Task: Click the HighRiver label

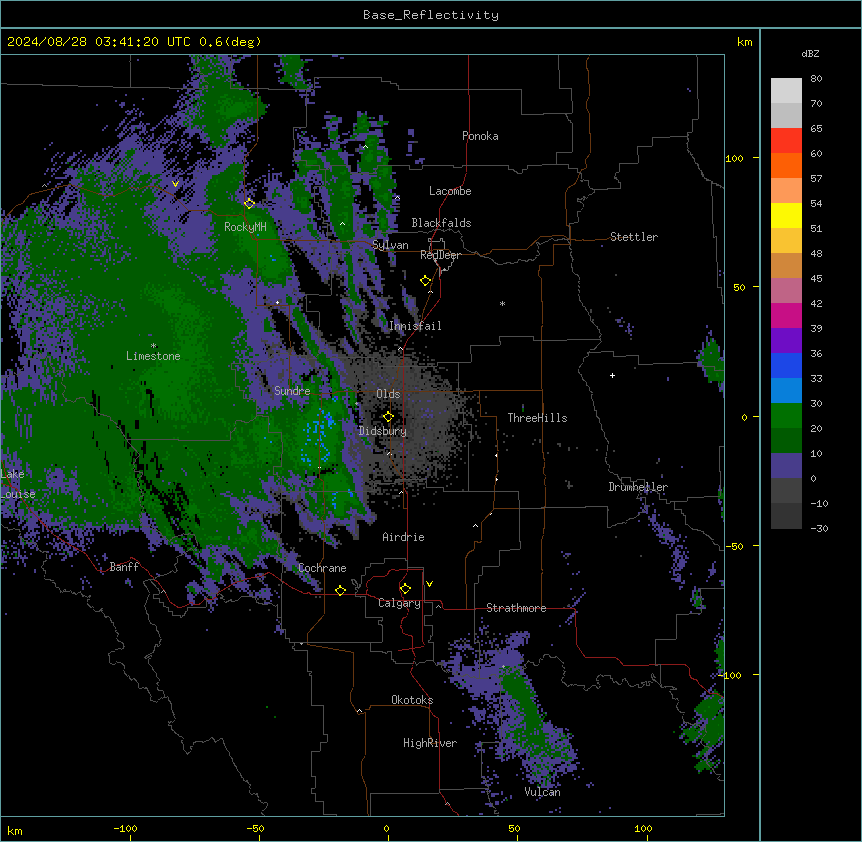Action: pos(430,743)
